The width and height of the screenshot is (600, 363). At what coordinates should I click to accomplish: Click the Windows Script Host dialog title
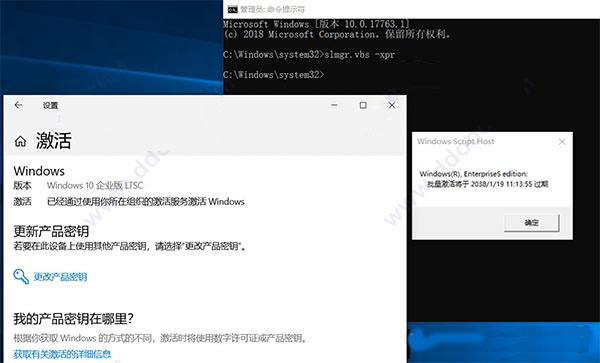[x=456, y=142]
